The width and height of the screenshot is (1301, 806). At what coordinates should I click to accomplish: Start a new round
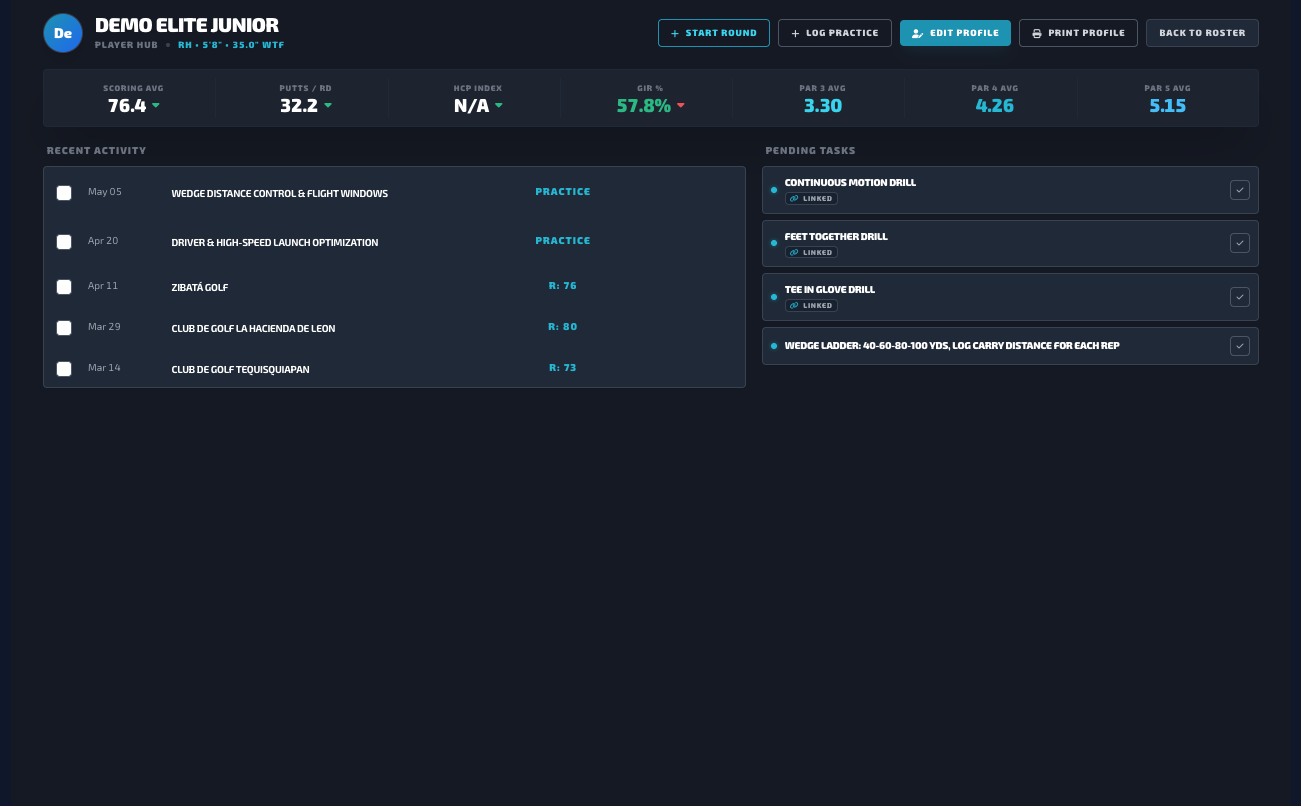tap(714, 33)
